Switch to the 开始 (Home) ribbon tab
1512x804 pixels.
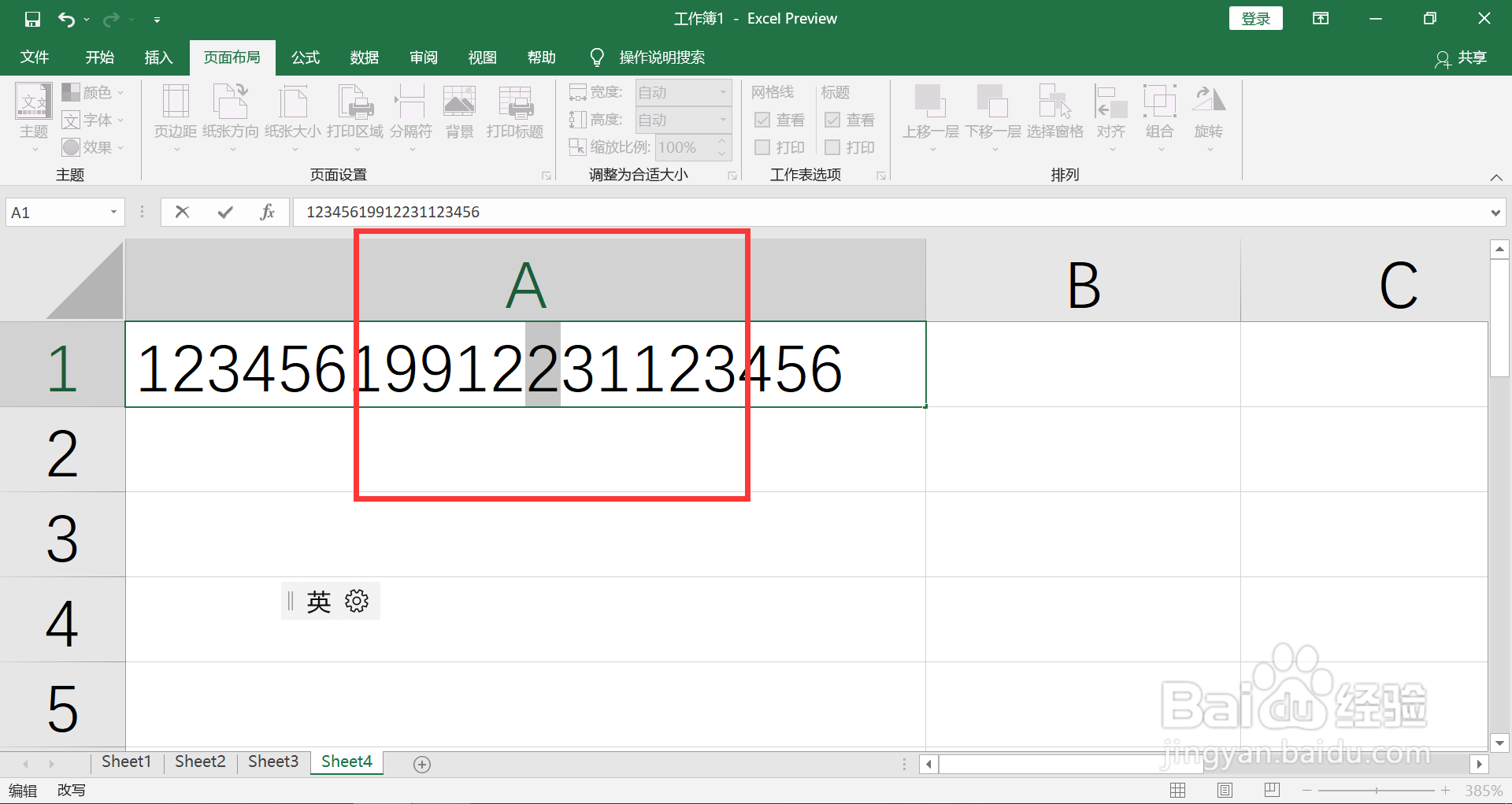pos(98,57)
